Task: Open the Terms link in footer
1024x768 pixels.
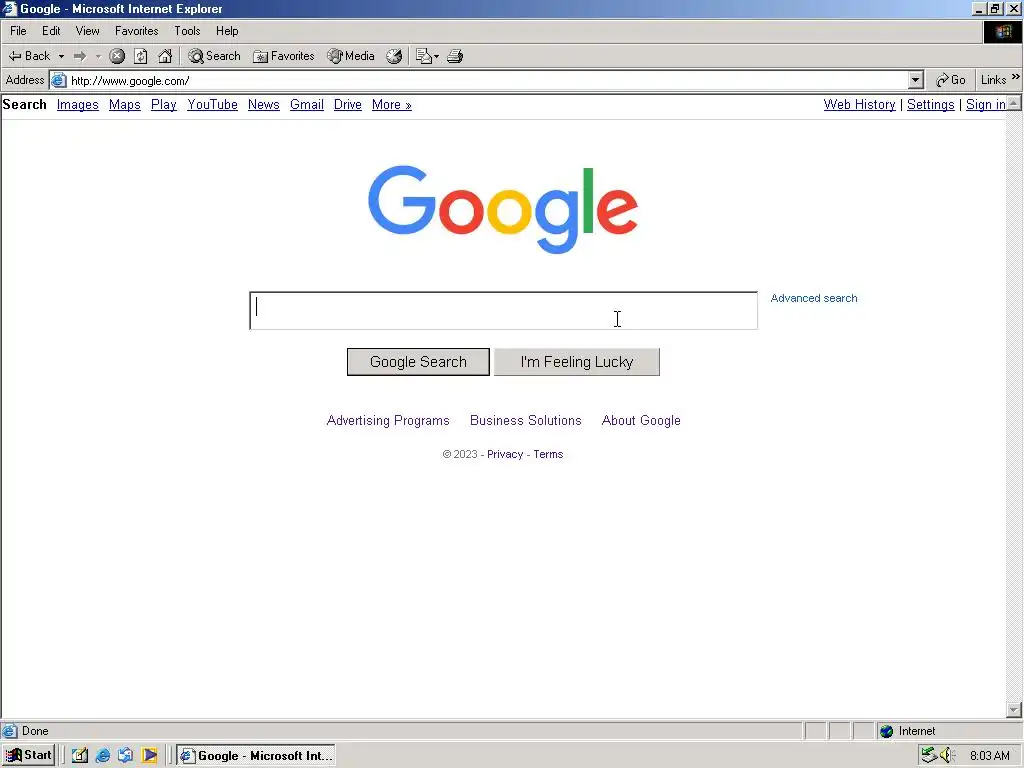Action: point(548,455)
